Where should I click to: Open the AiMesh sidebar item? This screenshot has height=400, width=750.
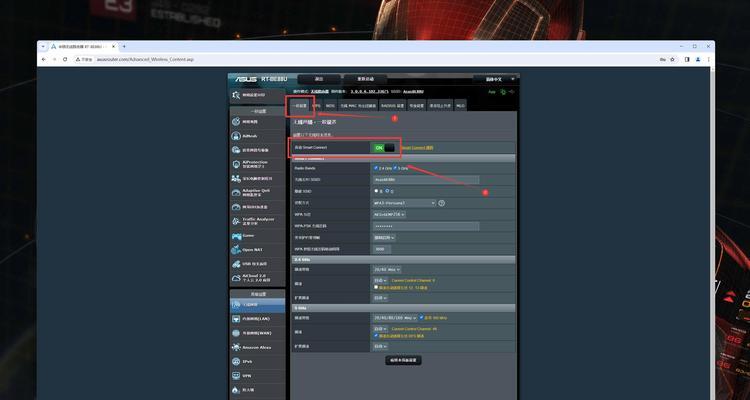point(257,136)
